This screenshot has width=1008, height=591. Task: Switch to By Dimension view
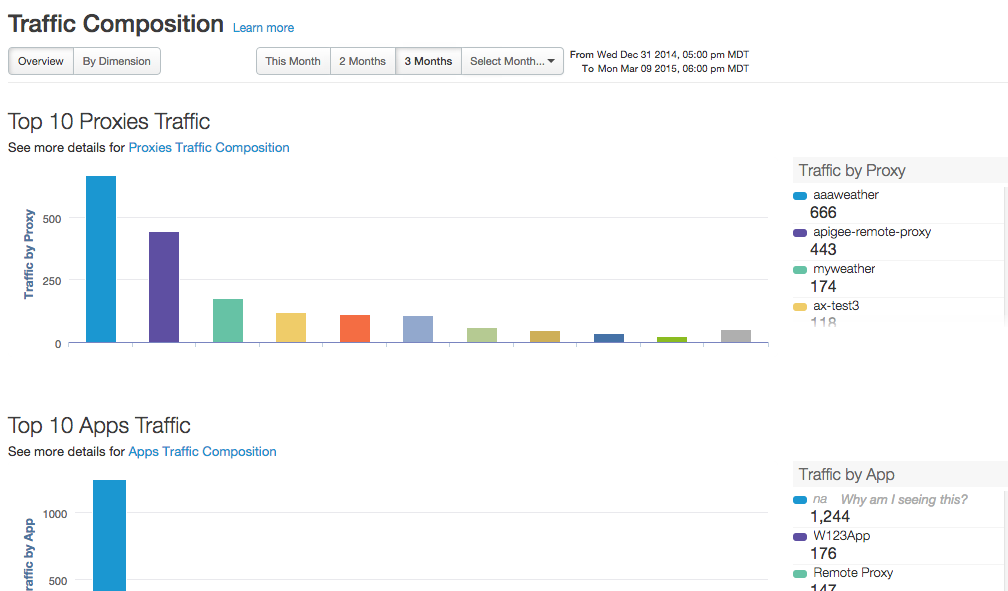(116, 61)
